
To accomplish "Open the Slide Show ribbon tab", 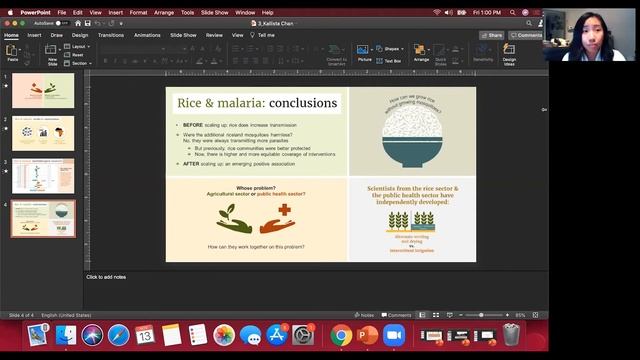I will click(183, 35).
